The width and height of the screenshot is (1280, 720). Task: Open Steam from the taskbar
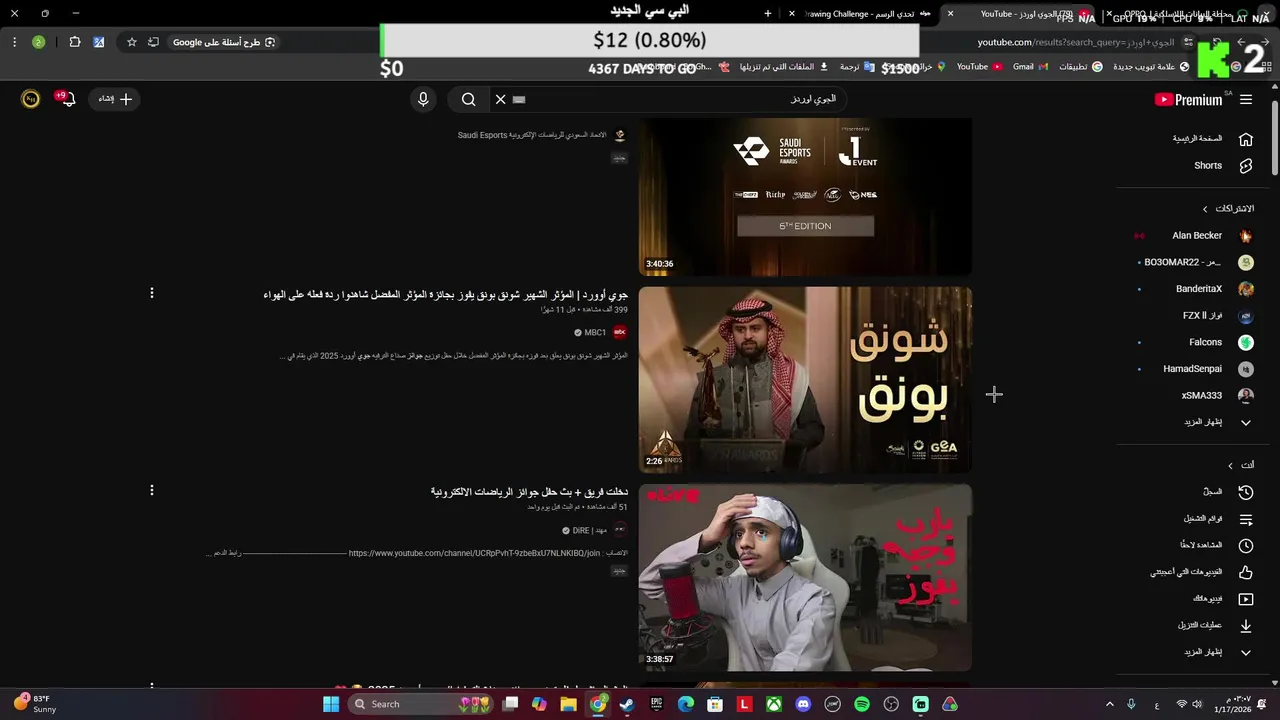627,704
